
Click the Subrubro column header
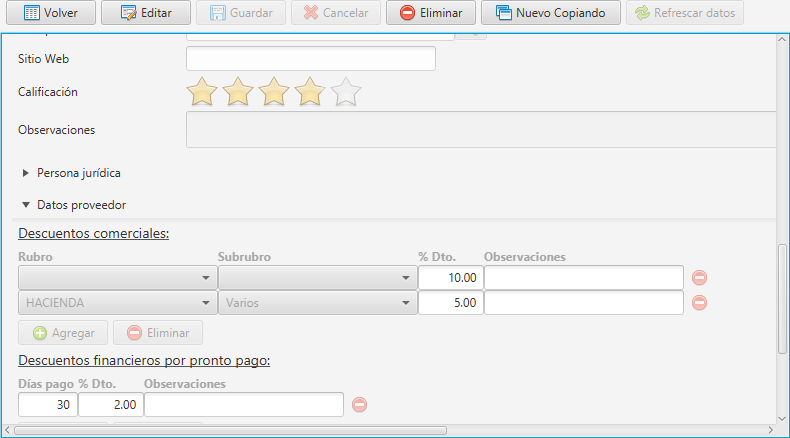coord(244,257)
